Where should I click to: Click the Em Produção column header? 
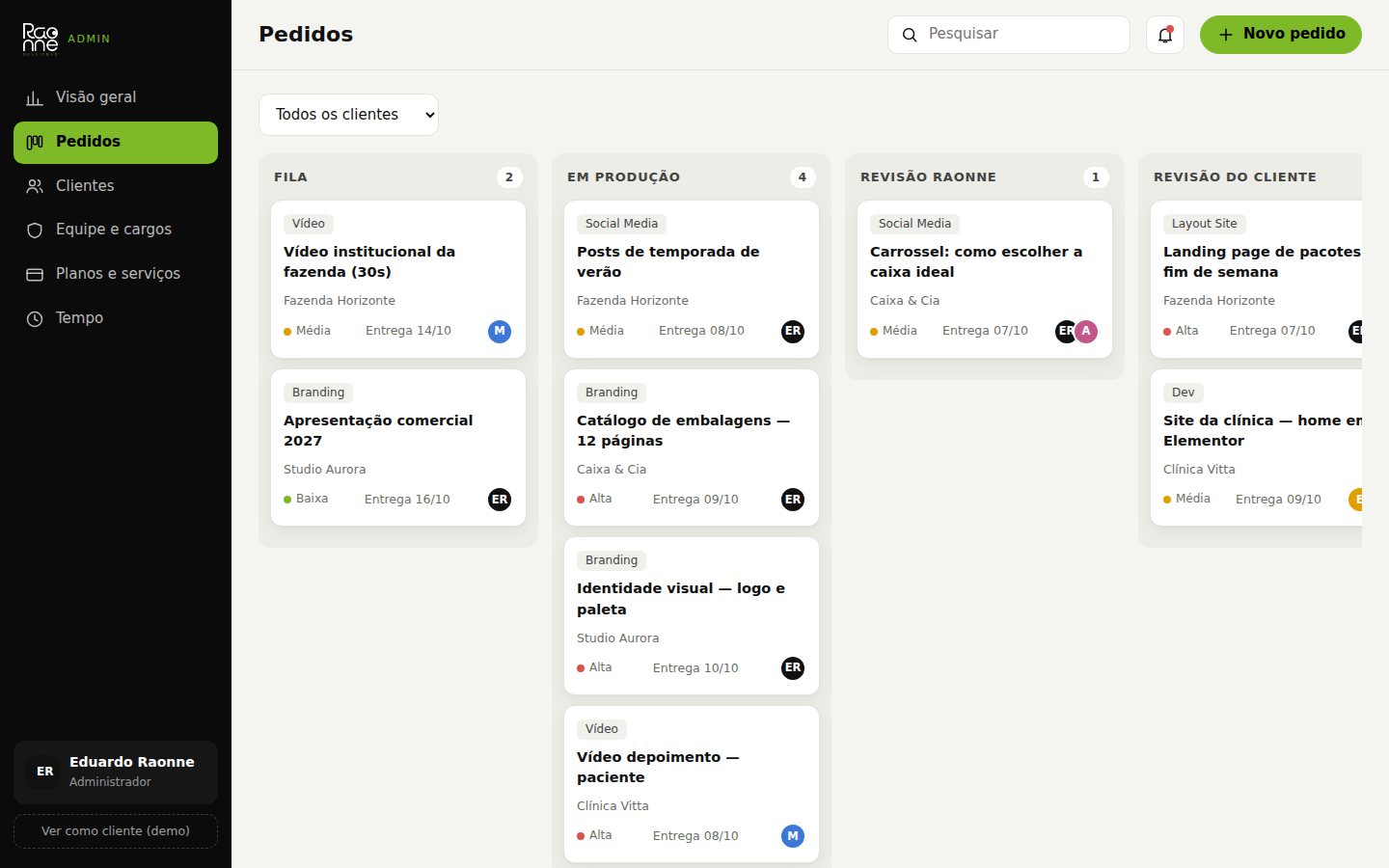point(623,177)
